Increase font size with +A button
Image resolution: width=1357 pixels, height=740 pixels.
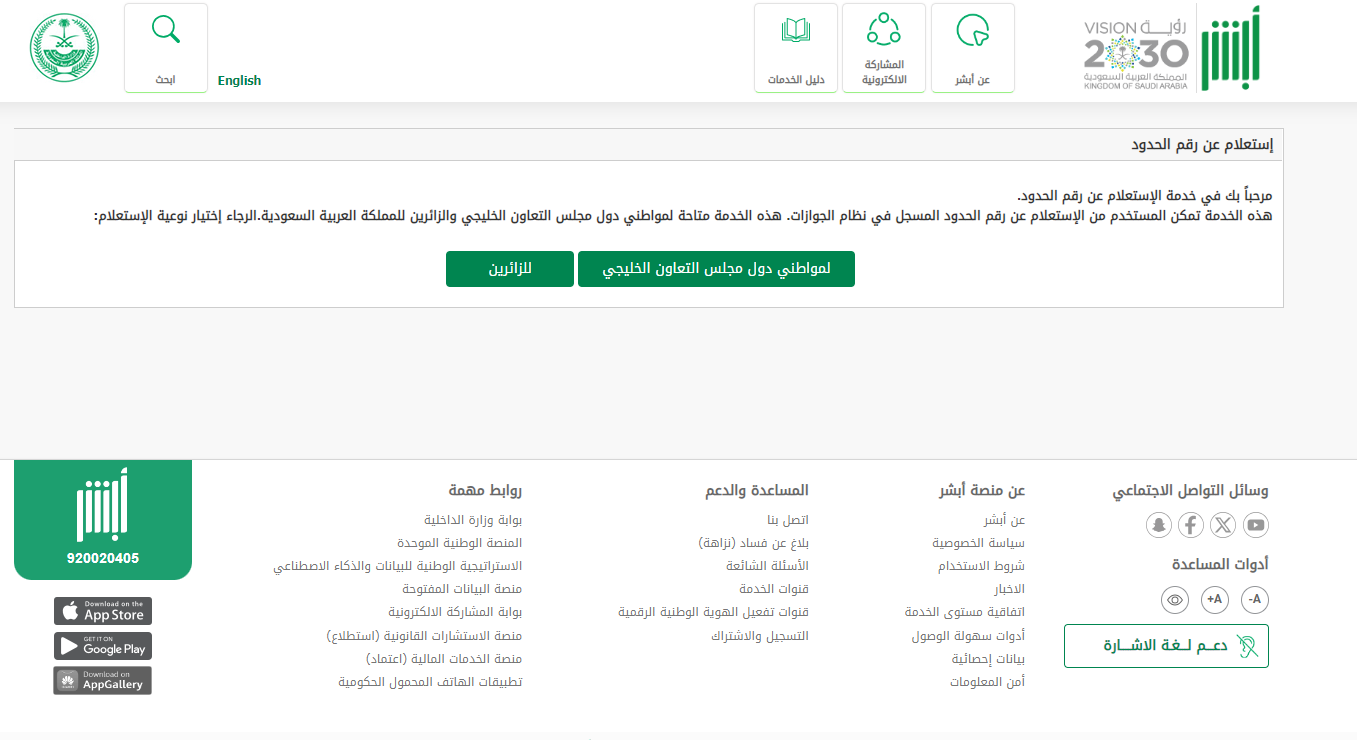point(1215,600)
